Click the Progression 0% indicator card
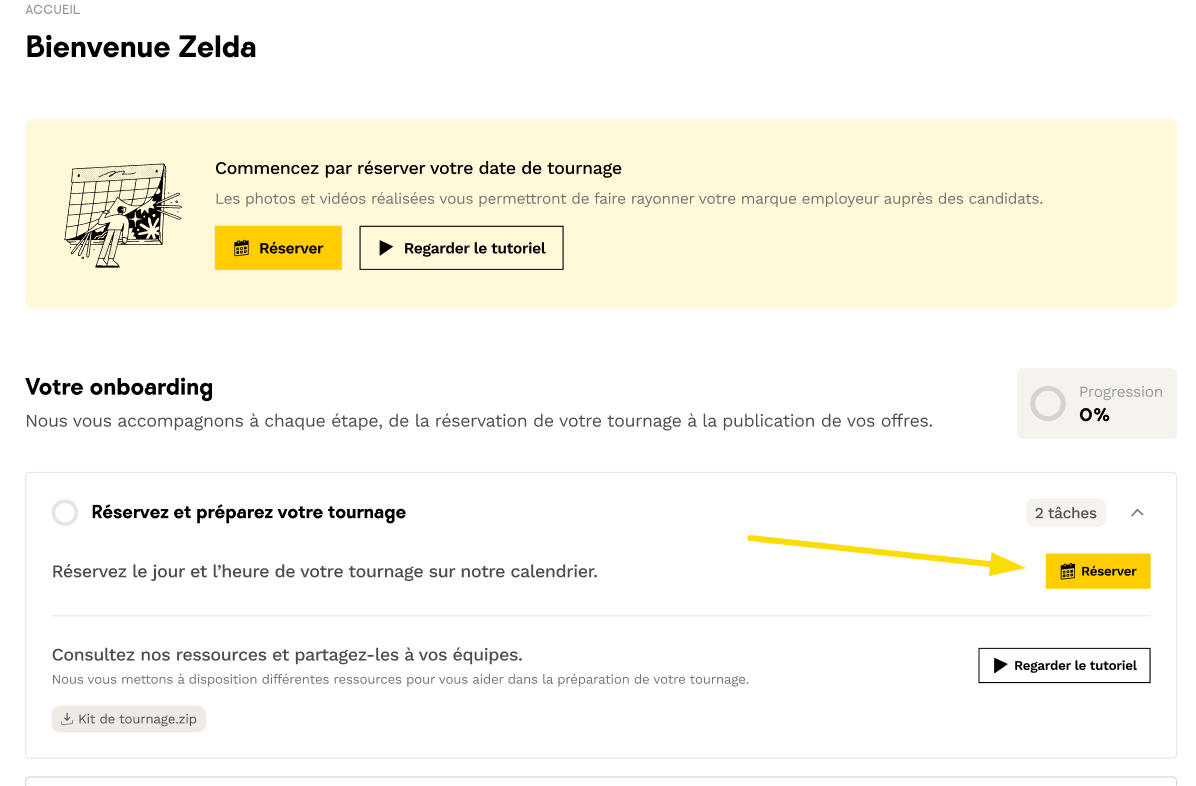The height and width of the screenshot is (786, 1196). point(1097,404)
